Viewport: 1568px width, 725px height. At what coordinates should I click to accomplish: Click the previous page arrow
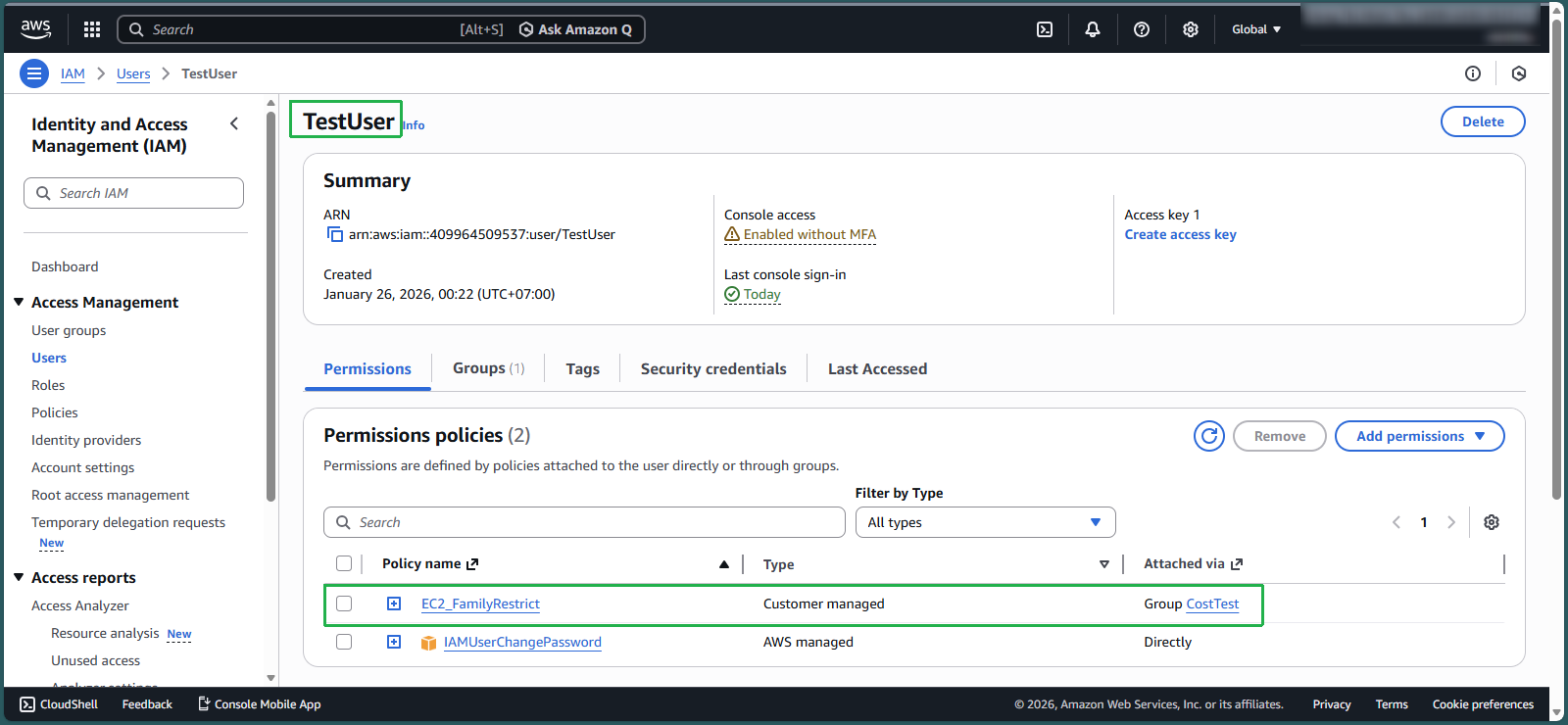click(1396, 522)
